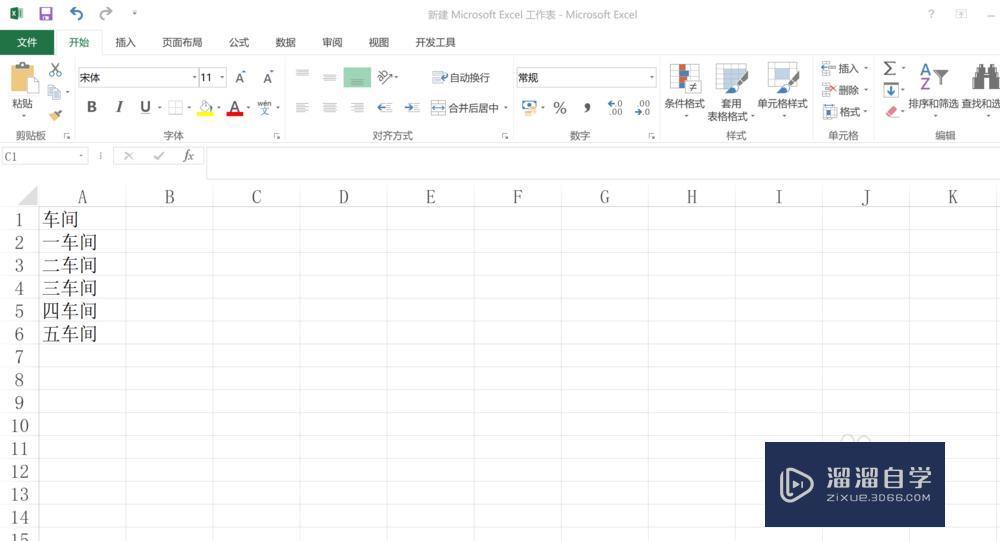Increase the indent
Image resolution: width=1000 pixels, height=541 pixels.
[412, 107]
